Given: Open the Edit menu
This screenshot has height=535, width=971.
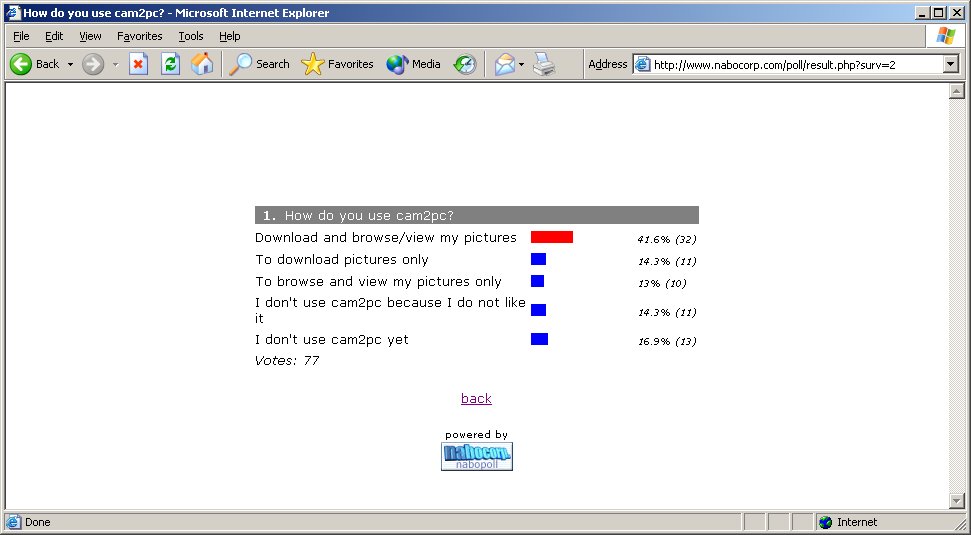Looking at the screenshot, I should pos(54,36).
